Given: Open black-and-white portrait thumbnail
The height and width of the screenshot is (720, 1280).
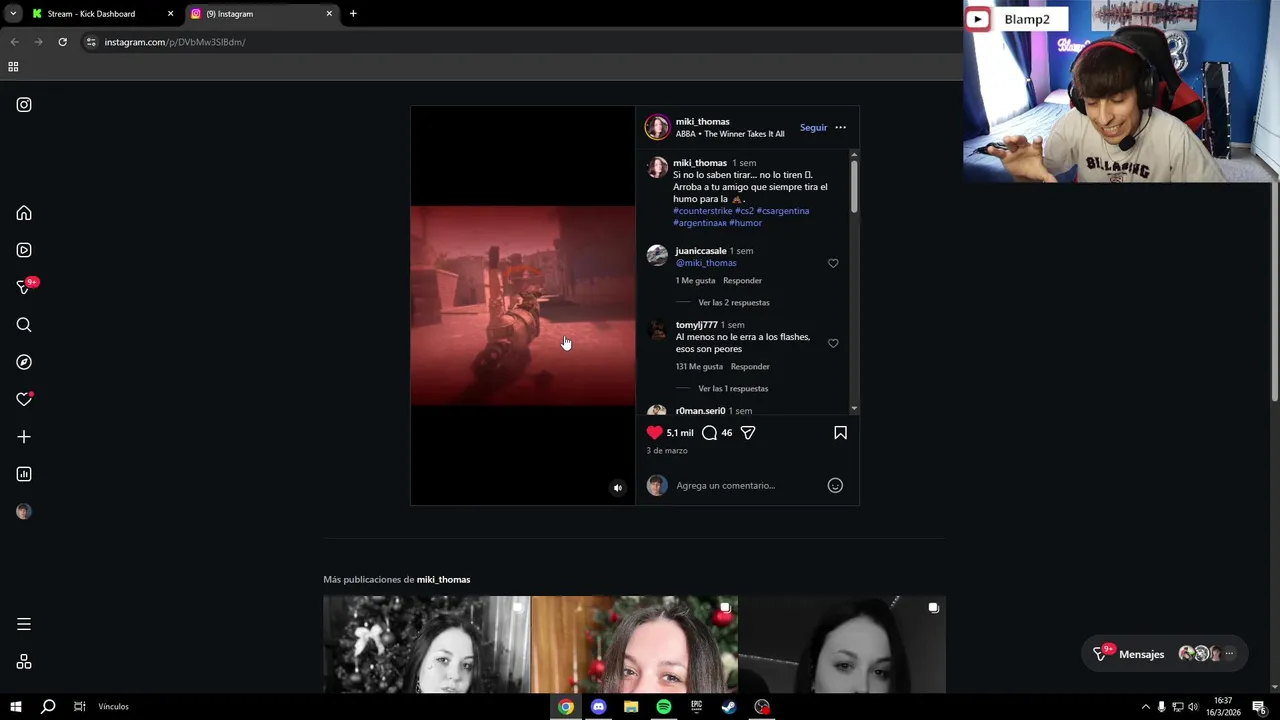Looking at the screenshot, I should tap(842, 645).
